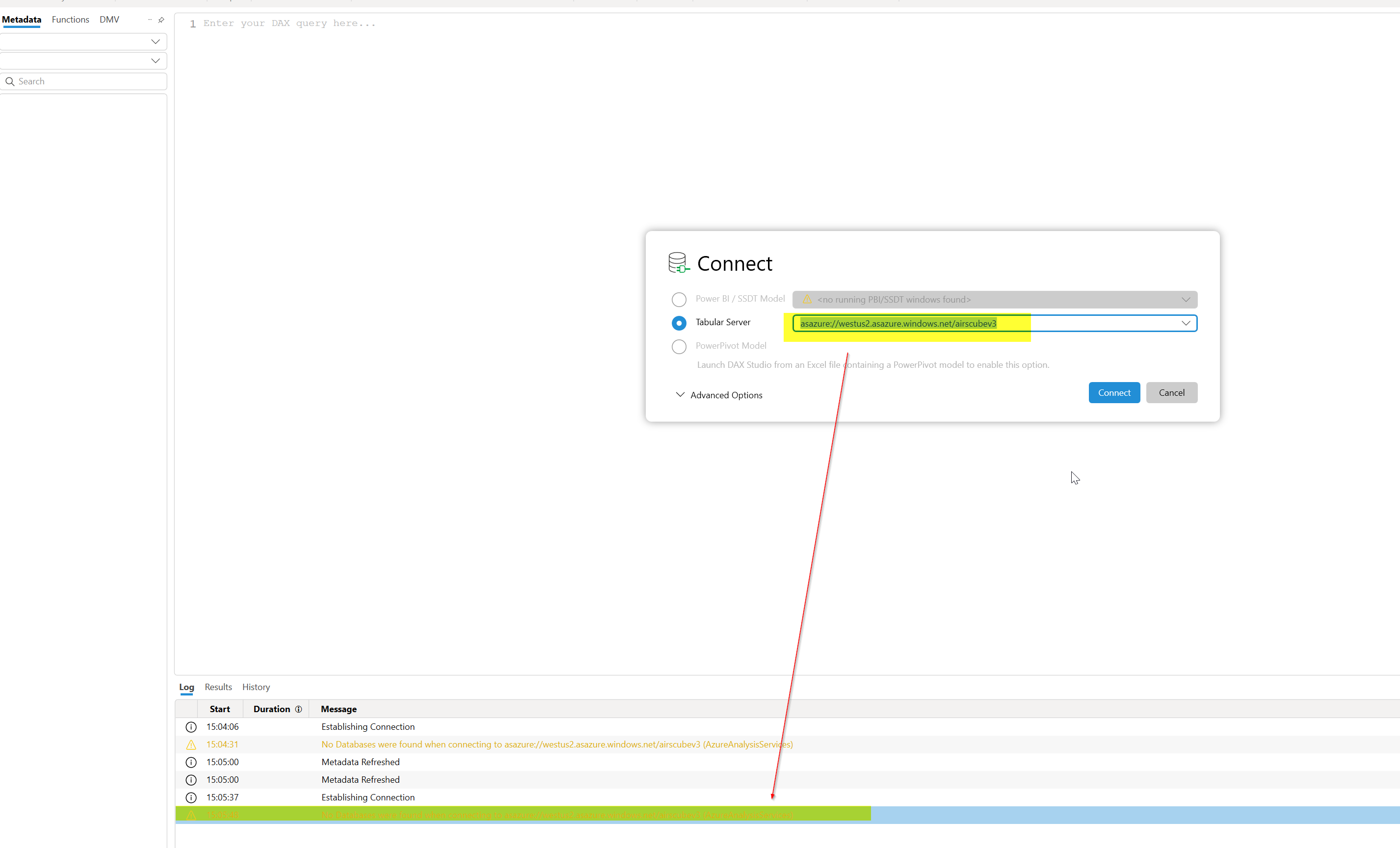
Task: Click the Connect button
Action: point(1113,392)
